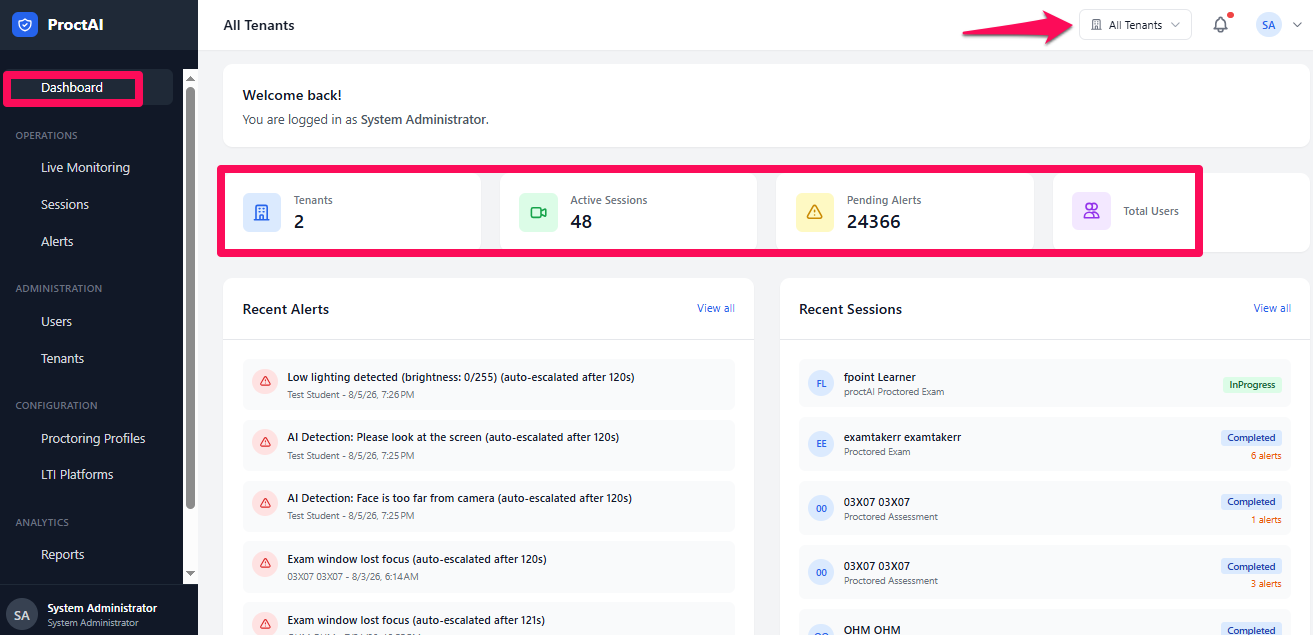Click the Total Users people icon
This screenshot has height=635, width=1313.
[x=1091, y=211]
